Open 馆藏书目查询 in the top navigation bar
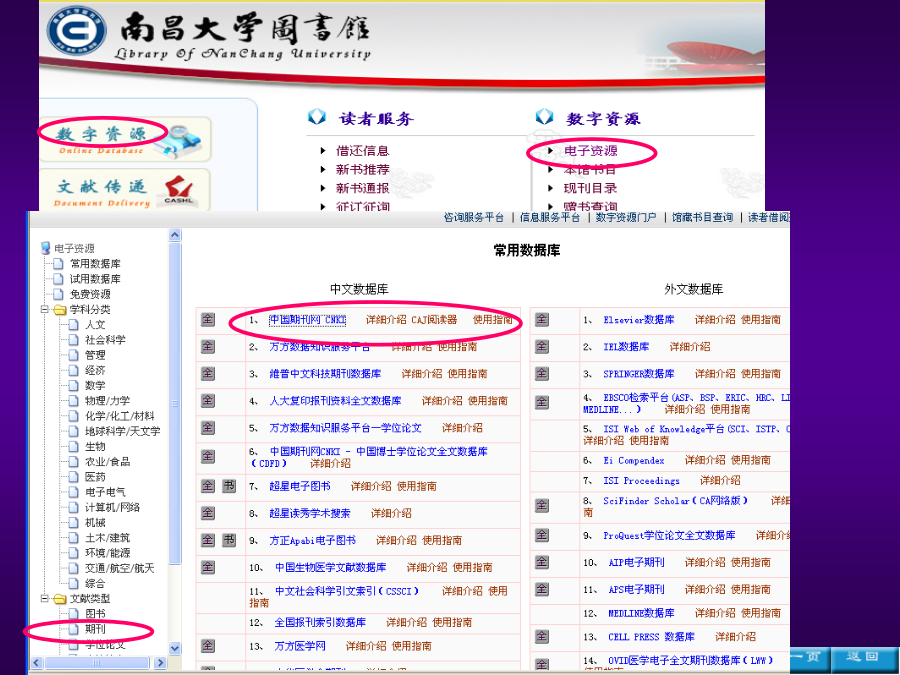 (x=702, y=218)
